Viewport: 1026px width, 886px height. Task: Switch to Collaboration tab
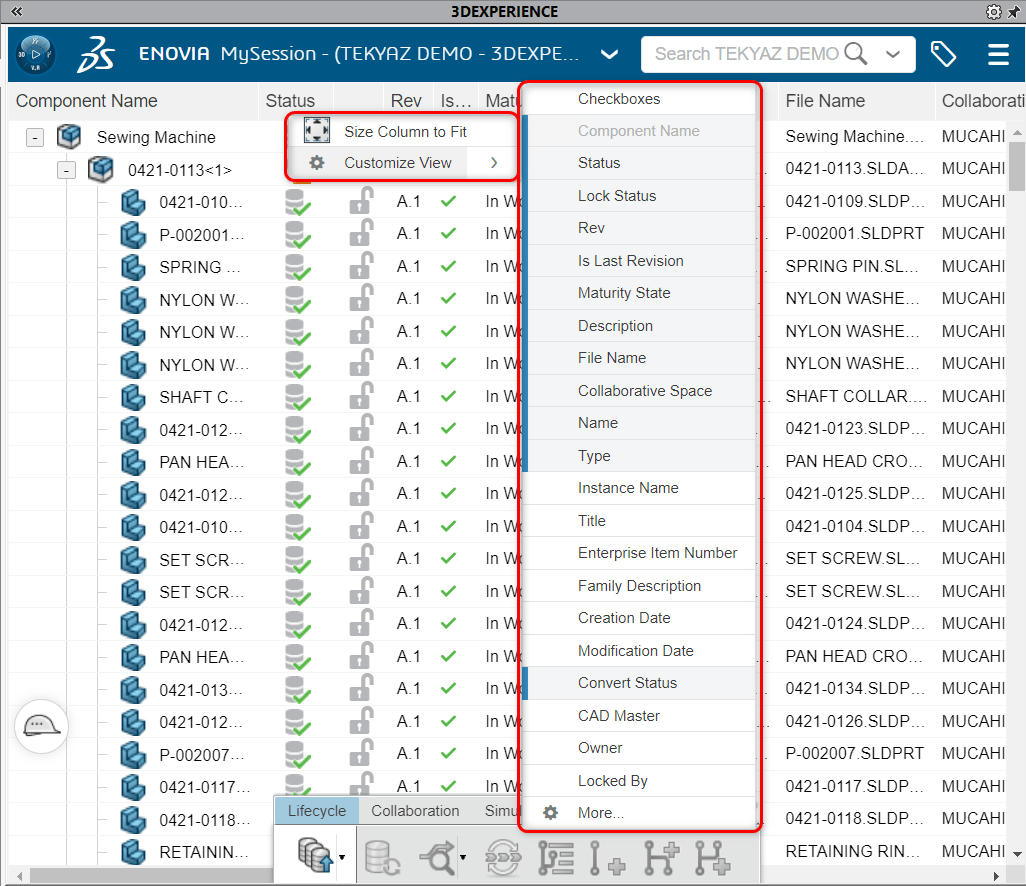[x=415, y=811]
